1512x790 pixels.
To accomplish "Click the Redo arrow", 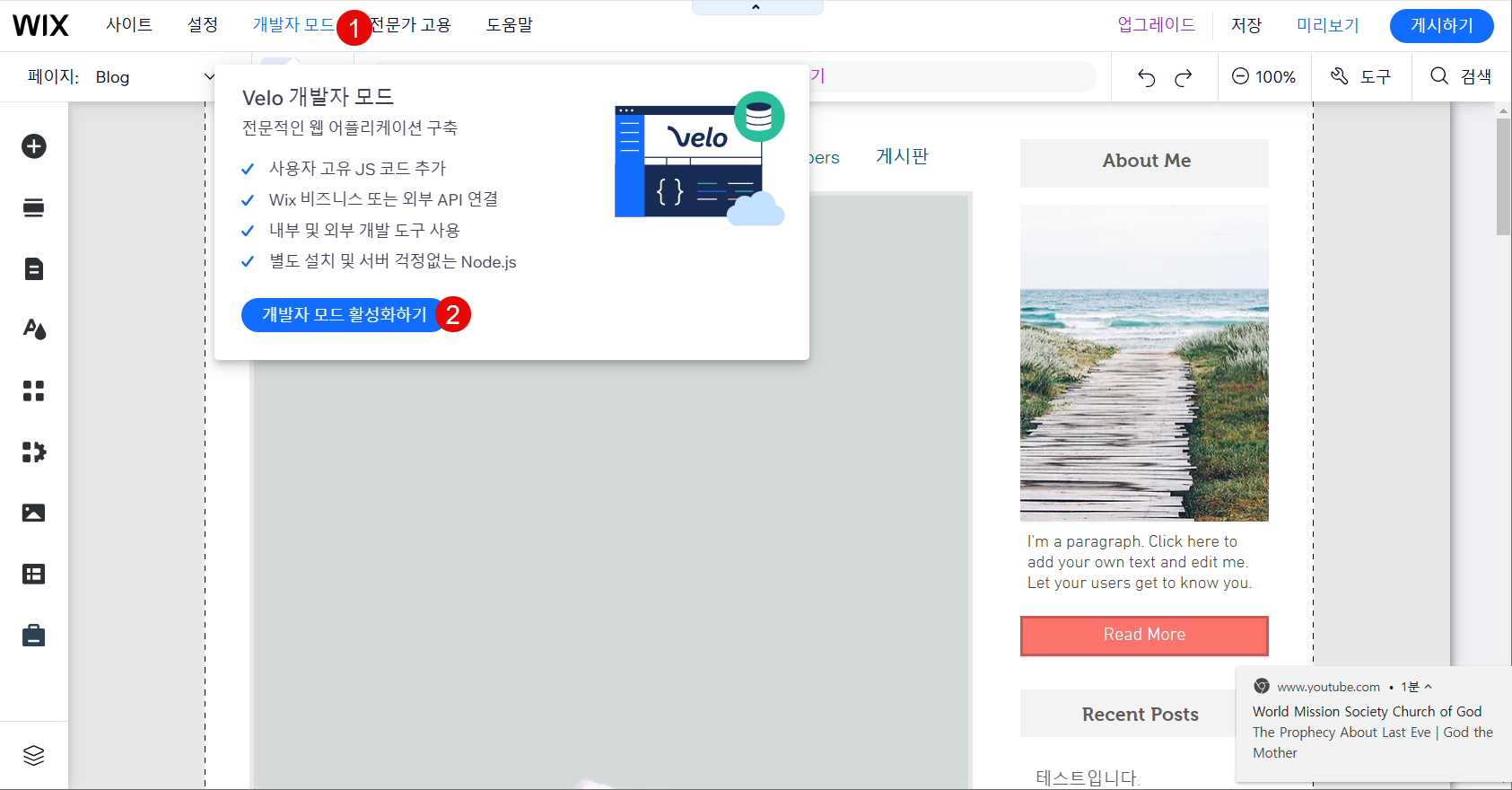I will [x=1184, y=77].
